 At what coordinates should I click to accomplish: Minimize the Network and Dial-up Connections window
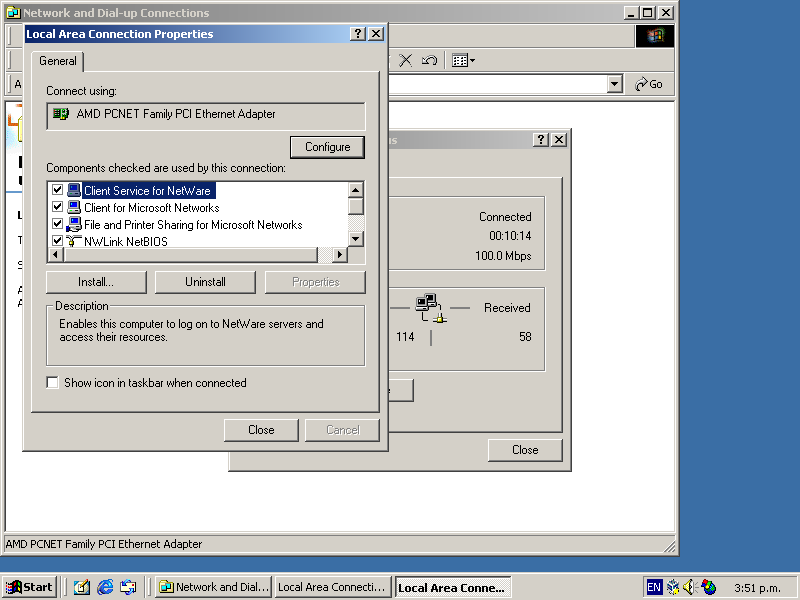(x=631, y=13)
